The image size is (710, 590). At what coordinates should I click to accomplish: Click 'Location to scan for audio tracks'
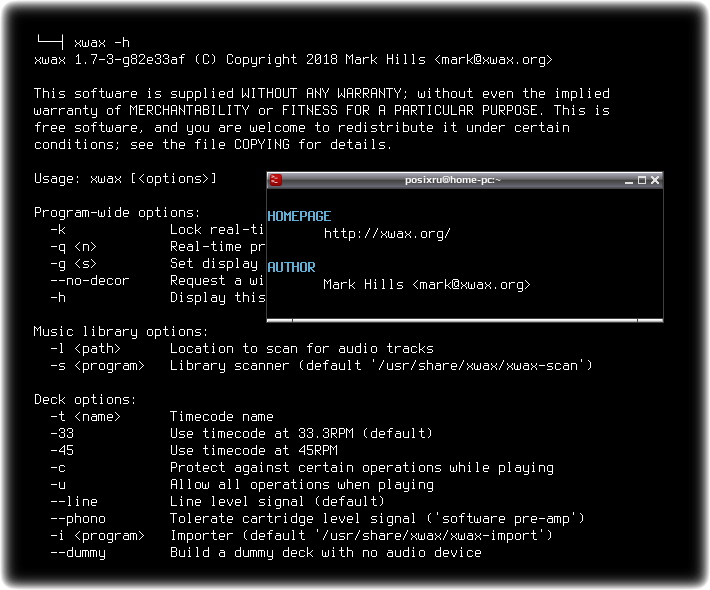point(302,349)
